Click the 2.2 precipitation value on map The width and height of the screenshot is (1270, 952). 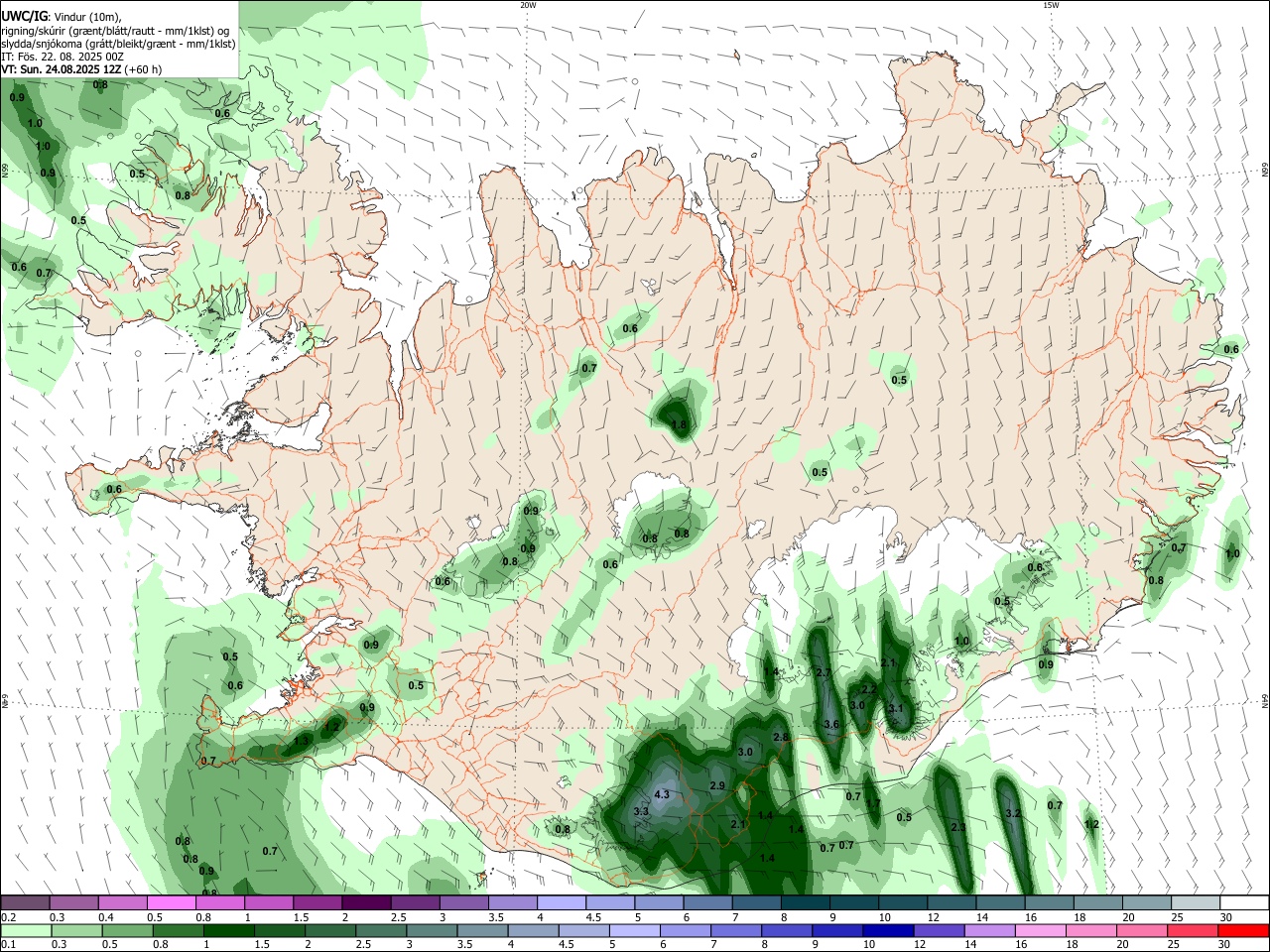(868, 689)
